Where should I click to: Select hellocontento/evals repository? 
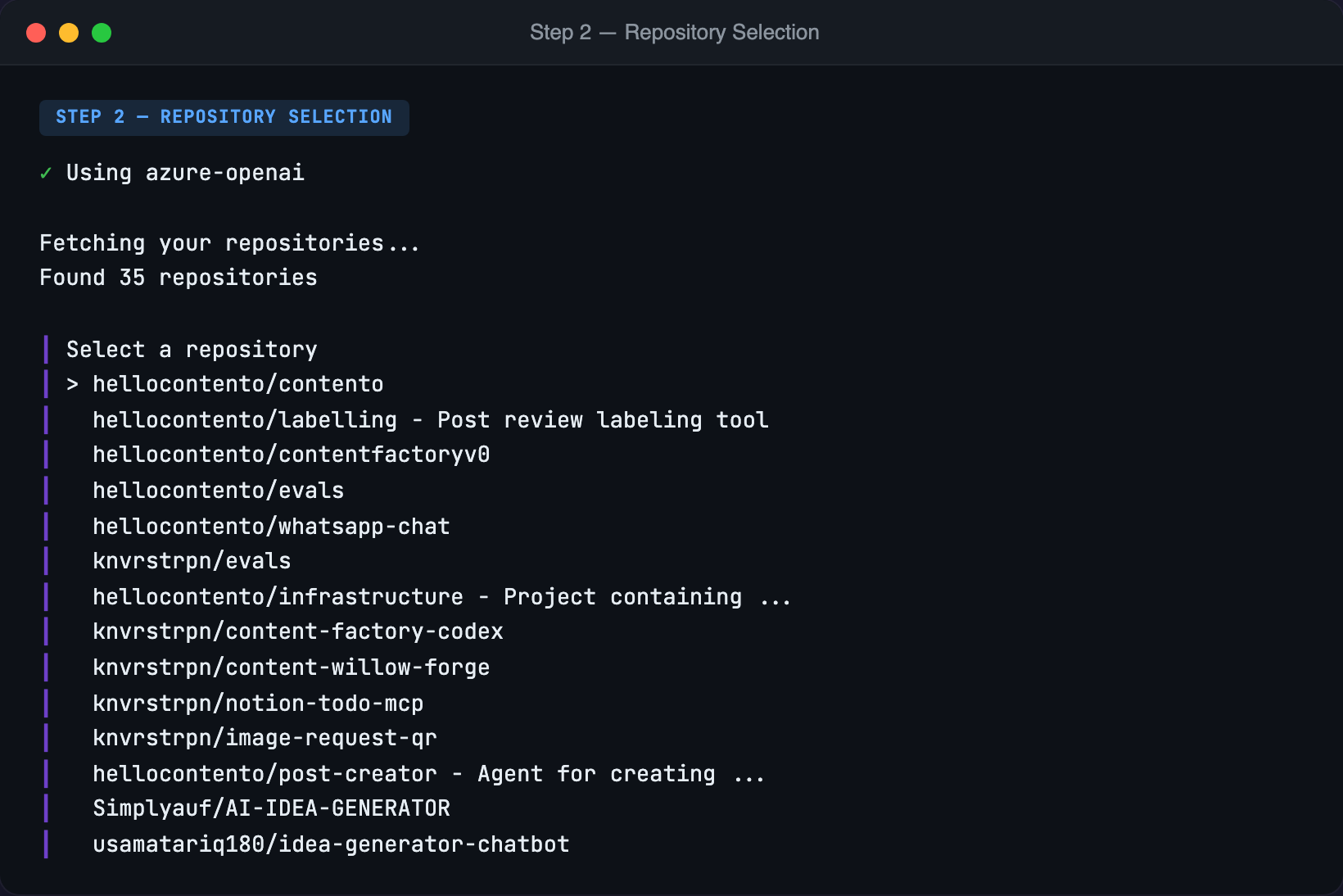[x=218, y=490]
